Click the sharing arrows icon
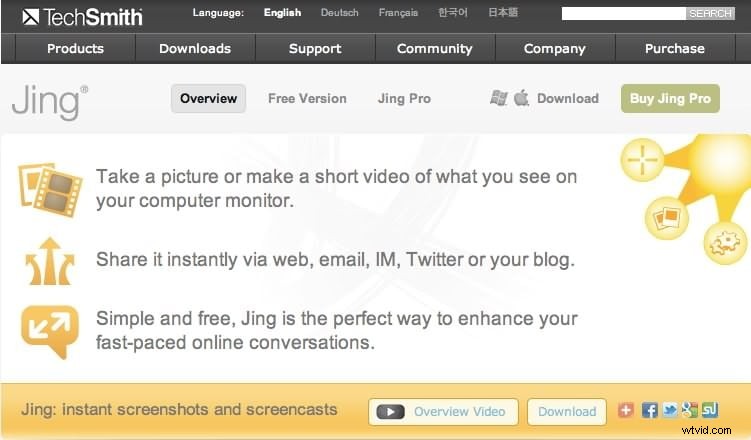The width and height of the screenshot is (751, 440). tap(50, 261)
